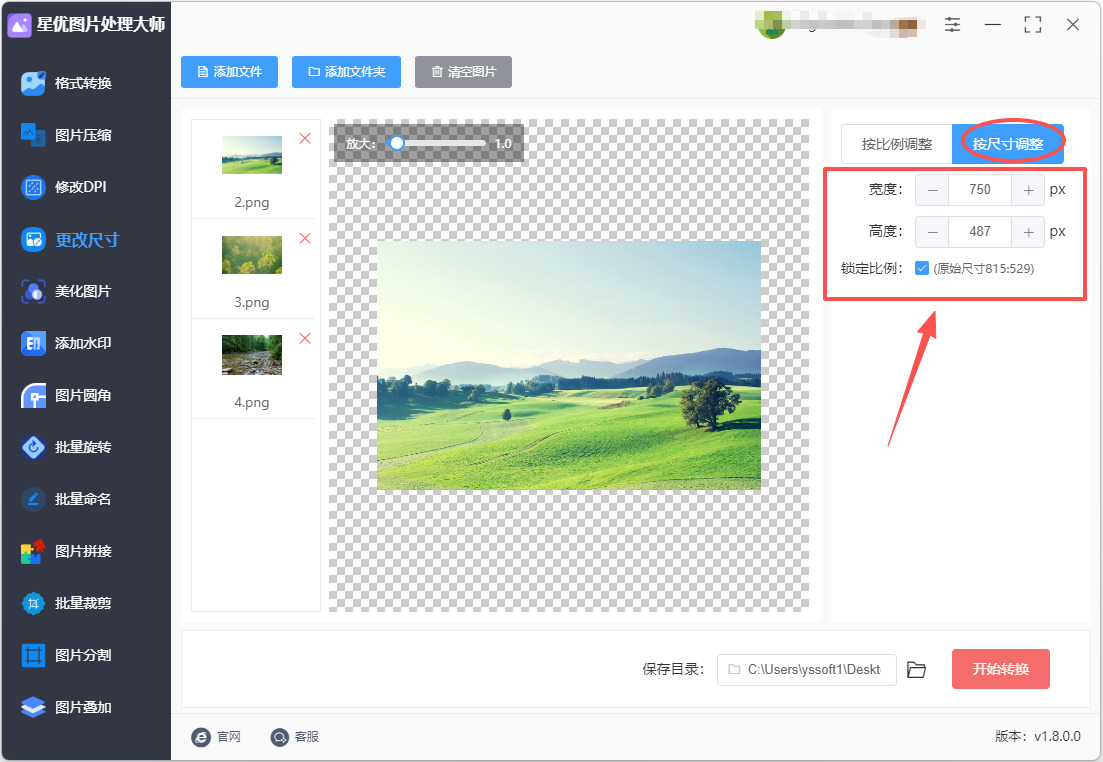The image size is (1103, 762).
Task: Open the 批量裁剪 batch crop tool
Action: [67, 603]
